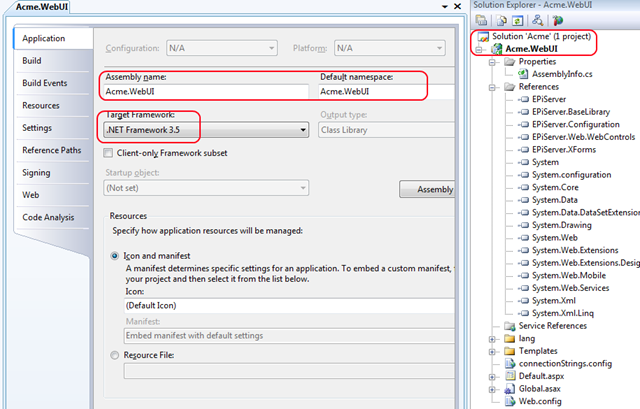
Task: Expand the Templates folder node
Action: click(491, 351)
